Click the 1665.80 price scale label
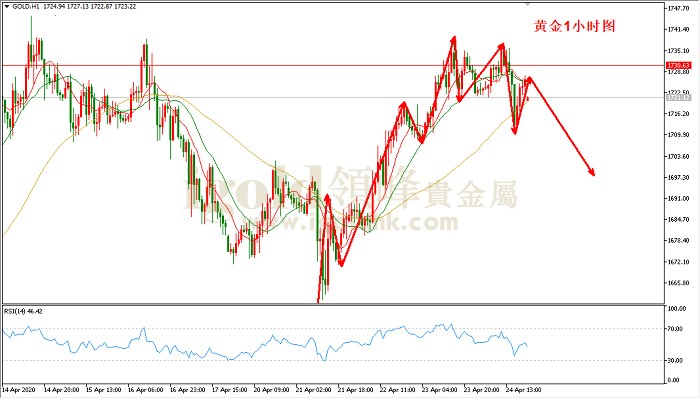This screenshot has width=700, height=398. (x=678, y=283)
